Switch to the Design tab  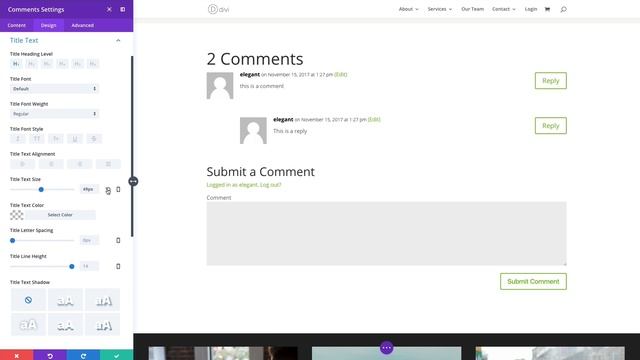point(48,25)
